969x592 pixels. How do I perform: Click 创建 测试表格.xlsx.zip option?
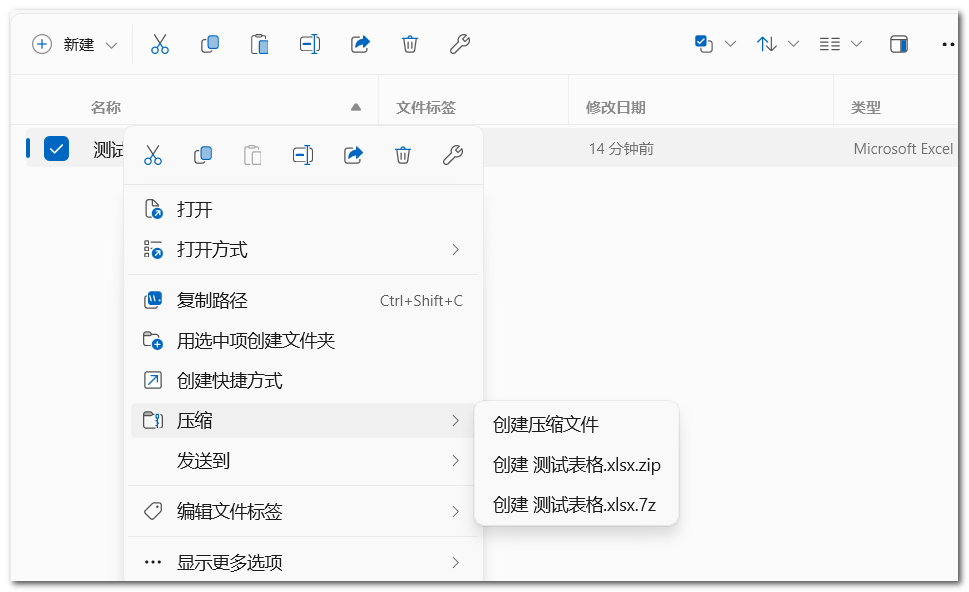576,465
